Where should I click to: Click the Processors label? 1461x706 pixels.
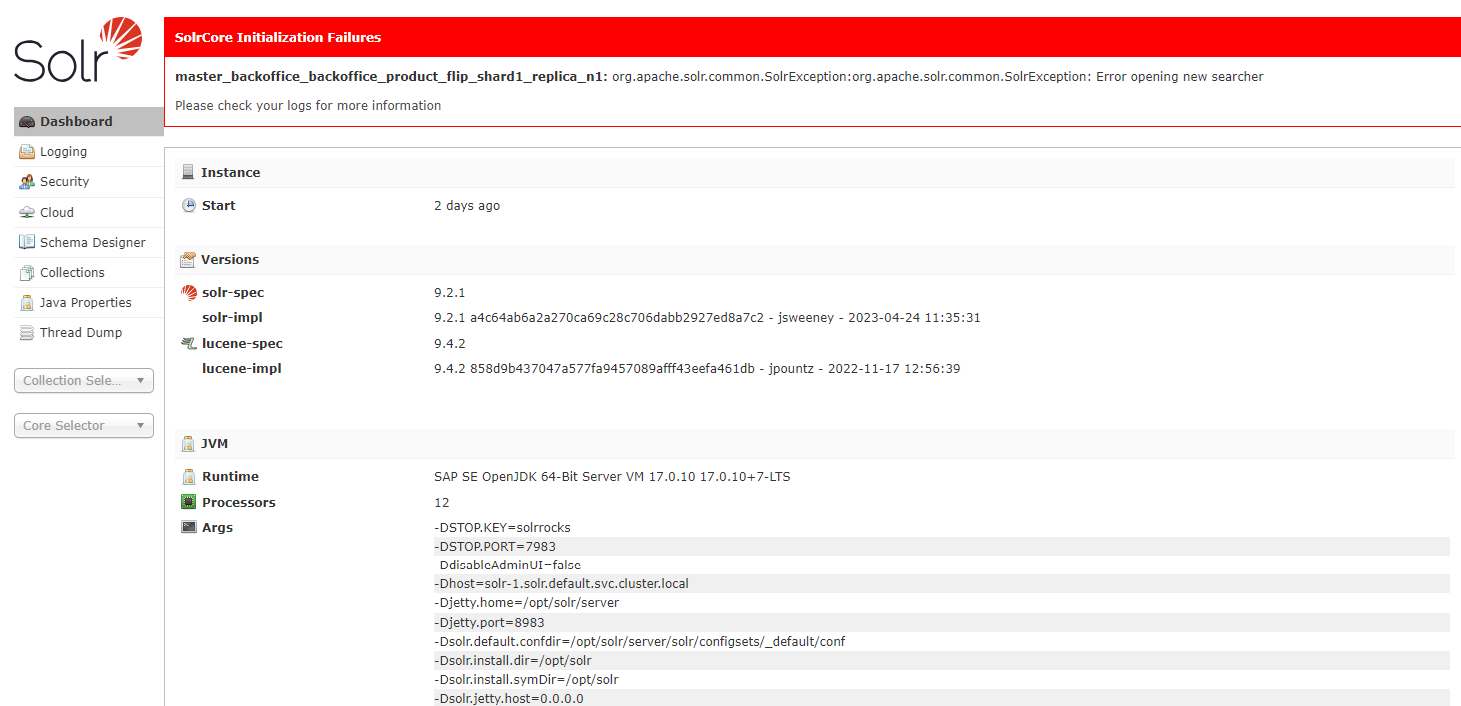tap(239, 502)
